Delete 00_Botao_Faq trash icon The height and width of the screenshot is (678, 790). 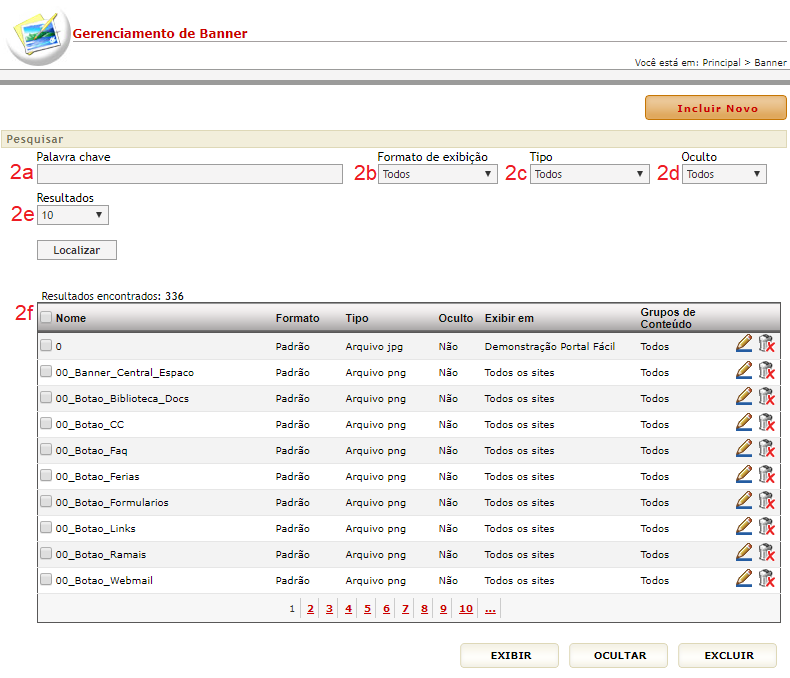coord(766,449)
